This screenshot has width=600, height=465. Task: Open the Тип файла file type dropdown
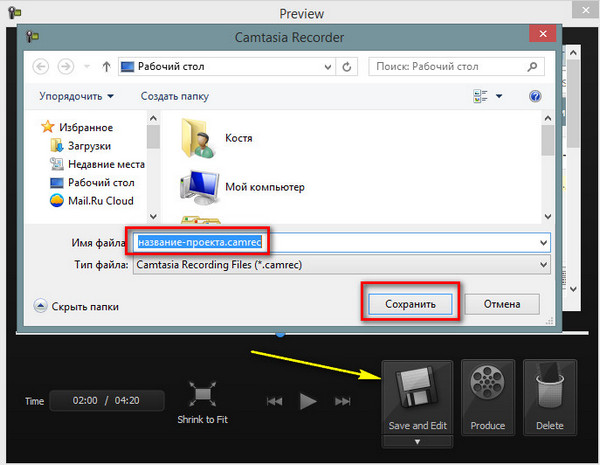[x=543, y=265]
